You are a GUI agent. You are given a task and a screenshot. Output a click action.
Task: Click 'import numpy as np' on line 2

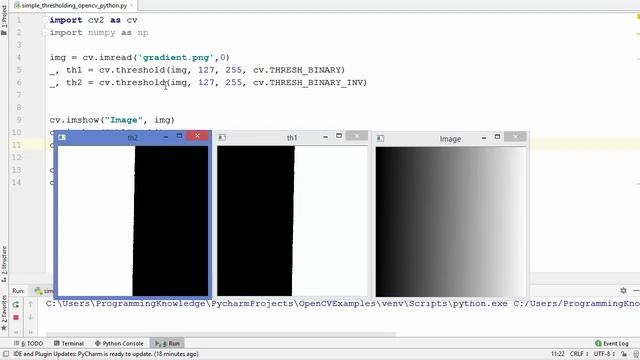tap(99, 33)
